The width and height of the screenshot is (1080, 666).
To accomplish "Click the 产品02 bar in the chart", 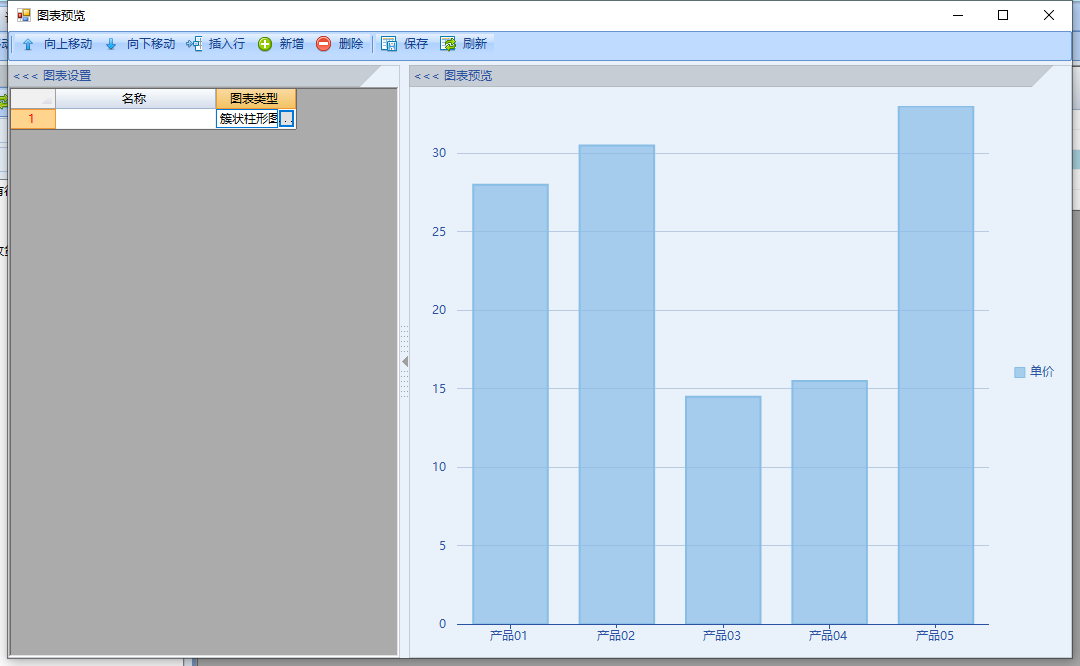I will pyautogui.click(x=616, y=384).
